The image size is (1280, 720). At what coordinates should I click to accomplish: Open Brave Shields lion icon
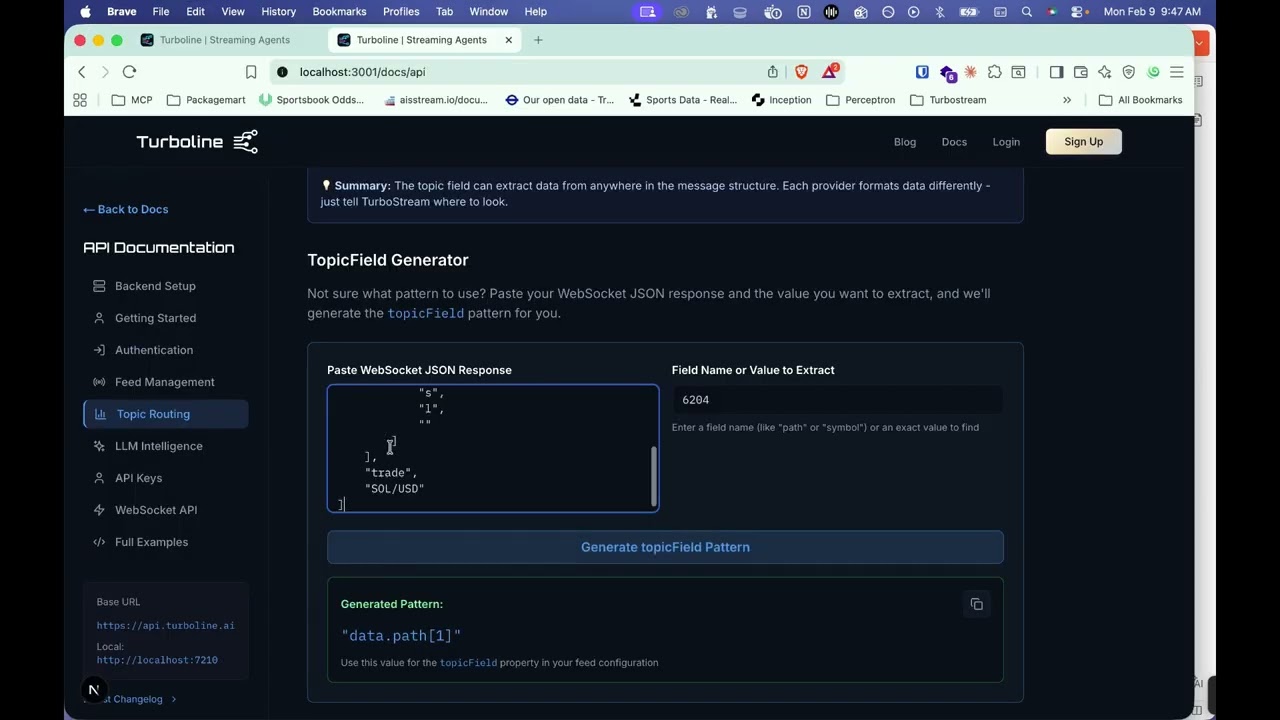tap(801, 72)
